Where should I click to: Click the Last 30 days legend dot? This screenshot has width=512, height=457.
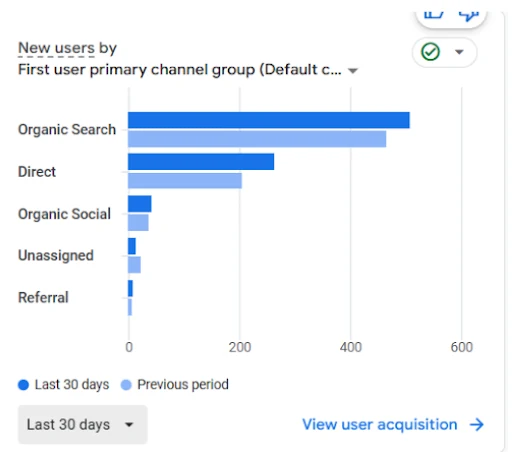[23, 385]
